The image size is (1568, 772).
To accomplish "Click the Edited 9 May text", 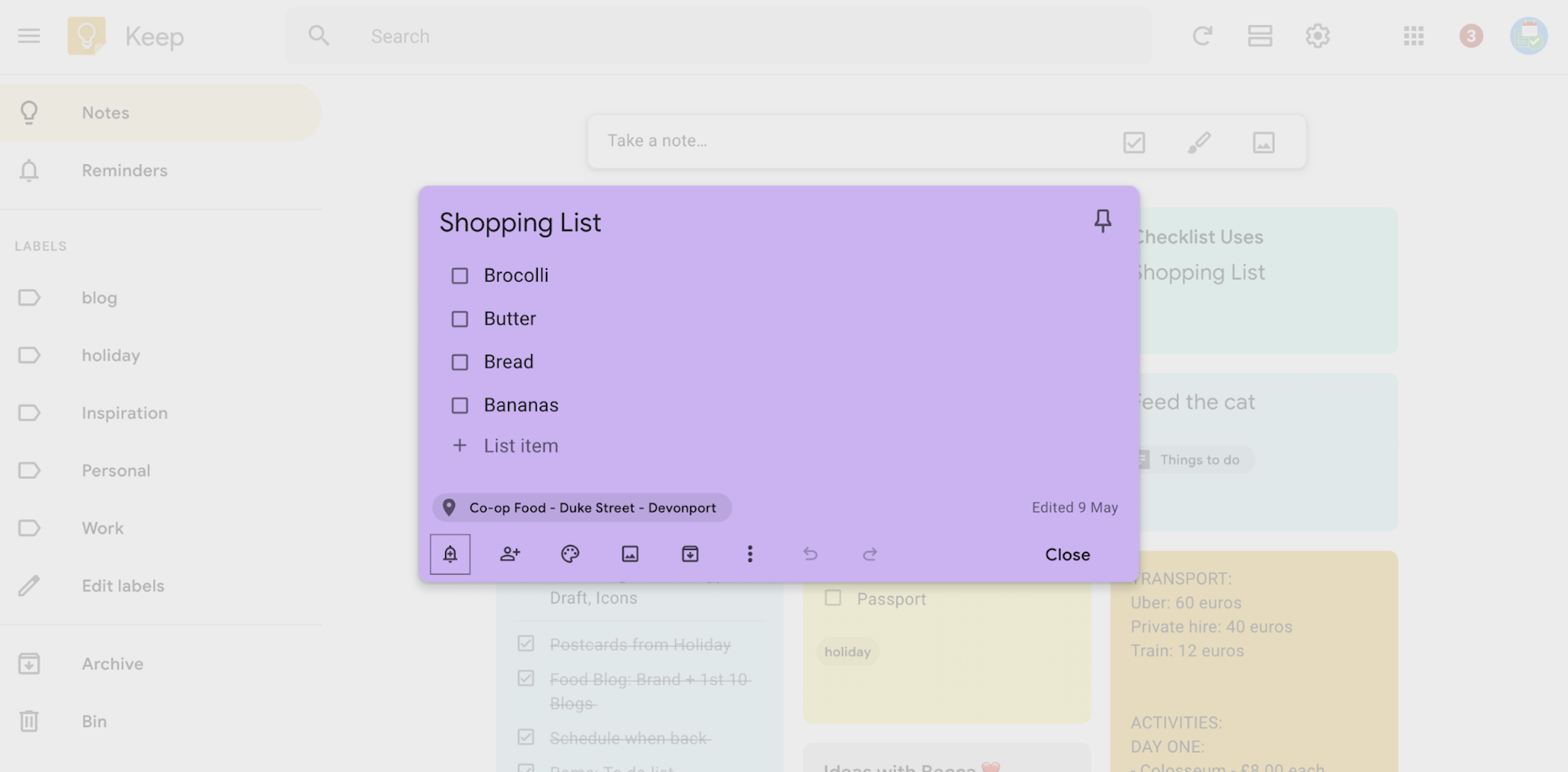I will tap(1075, 507).
